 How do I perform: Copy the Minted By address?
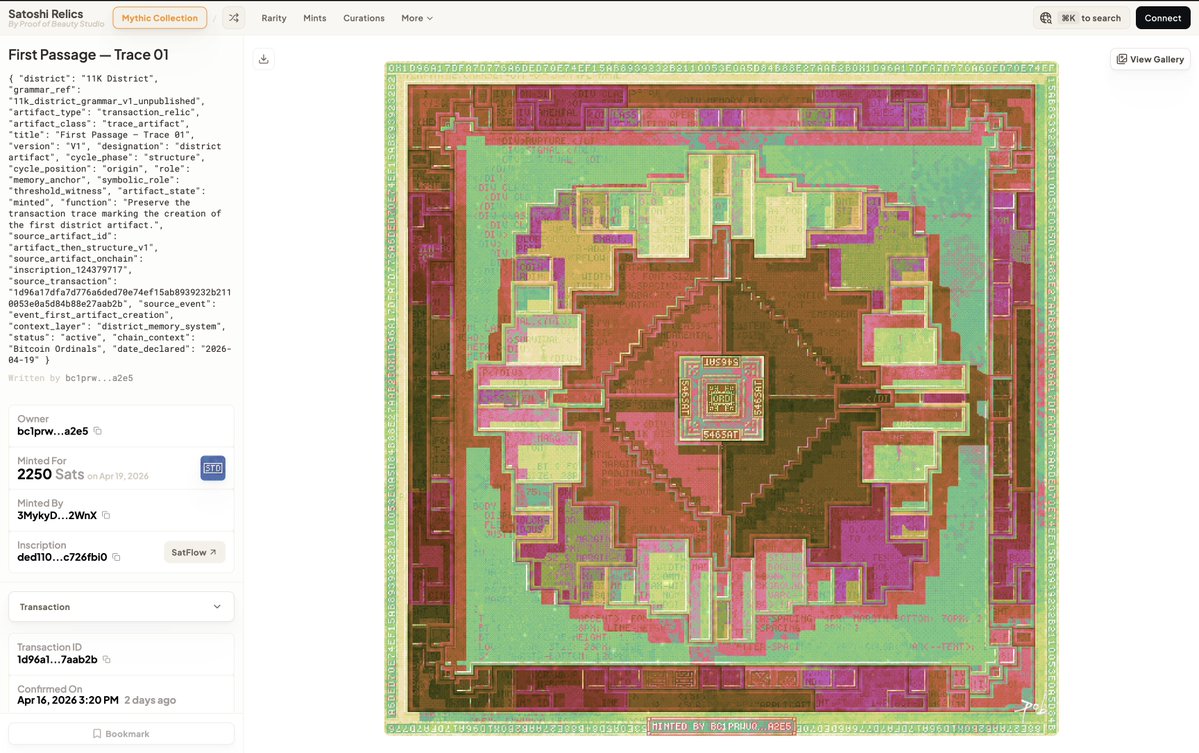pos(106,515)
